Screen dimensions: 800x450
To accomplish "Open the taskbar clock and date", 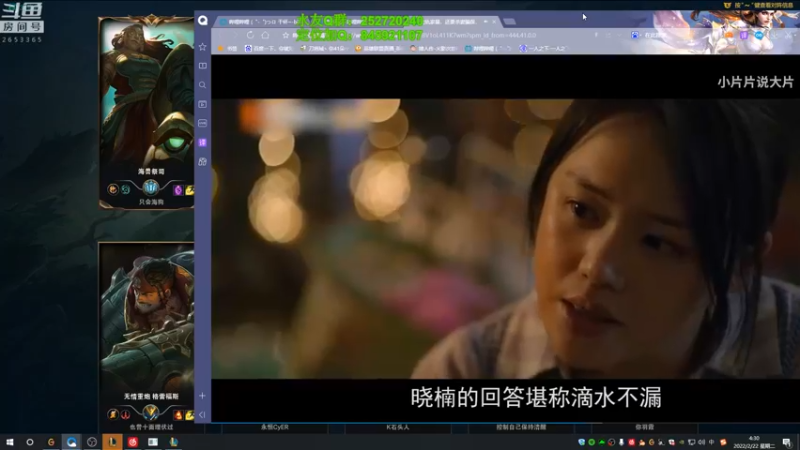I will pyautogui.click(x=754, y=442).
